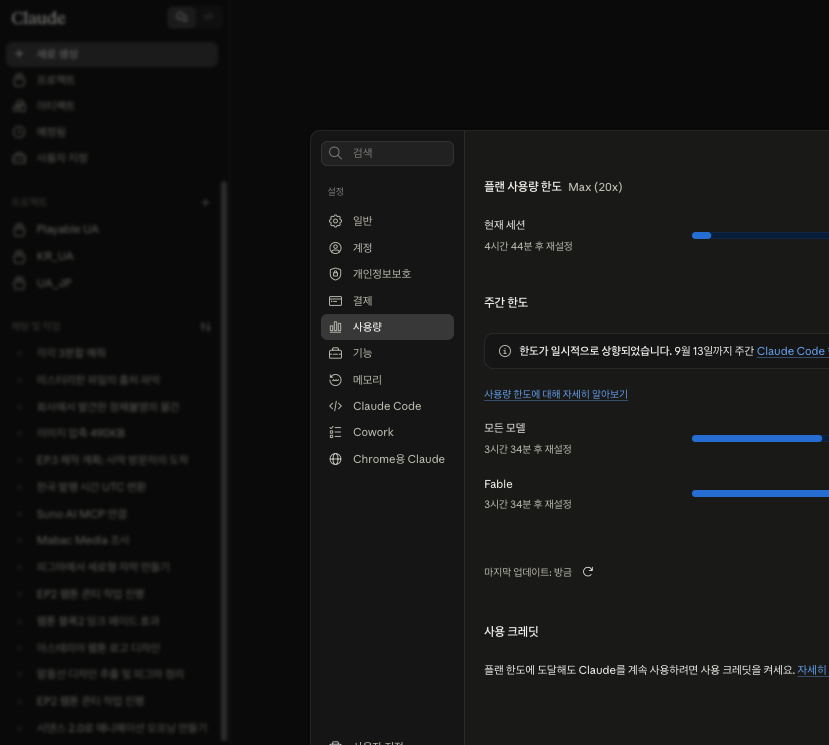This screenshot has height=745, width=829.
Task: Open the KR_UA project
Action: pos(112,256)
